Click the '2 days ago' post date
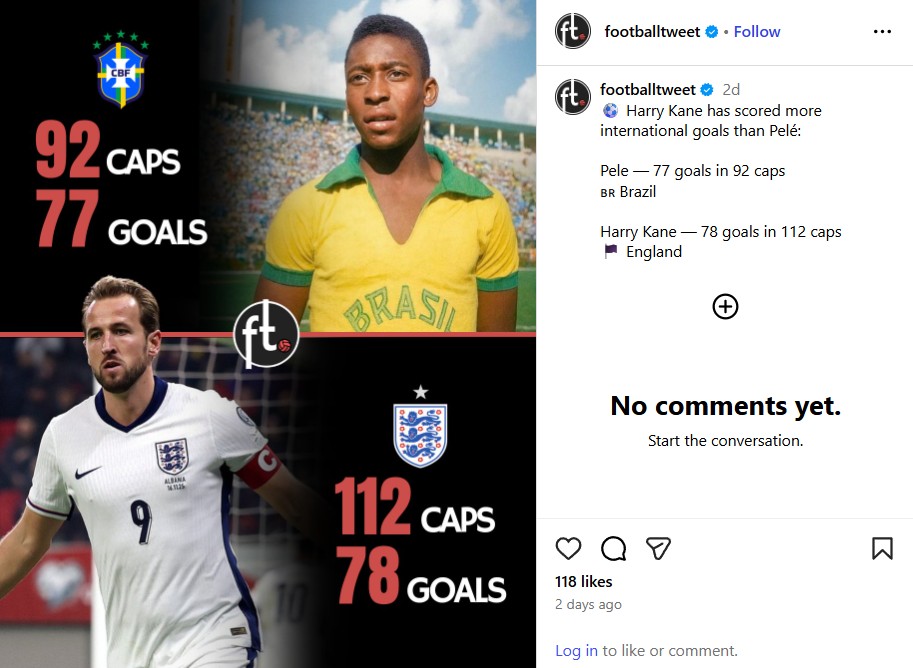The height and width of the screenshot is (668, 913). [588, 605]
